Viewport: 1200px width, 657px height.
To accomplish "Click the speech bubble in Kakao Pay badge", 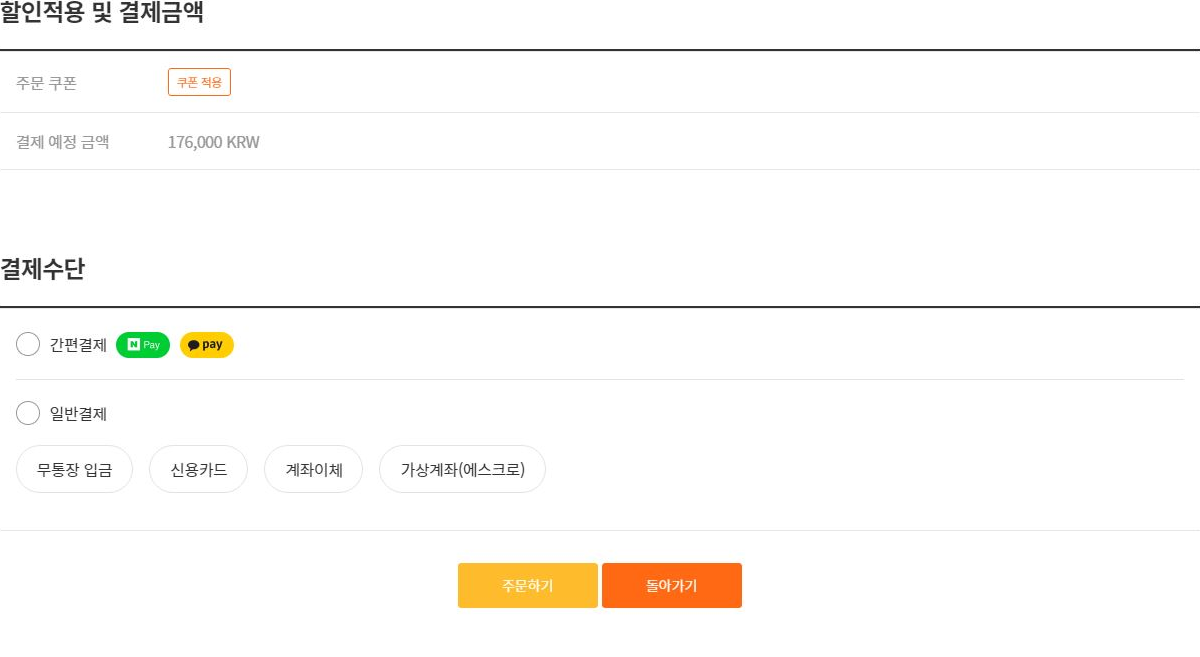I will (x=194, y=345).
